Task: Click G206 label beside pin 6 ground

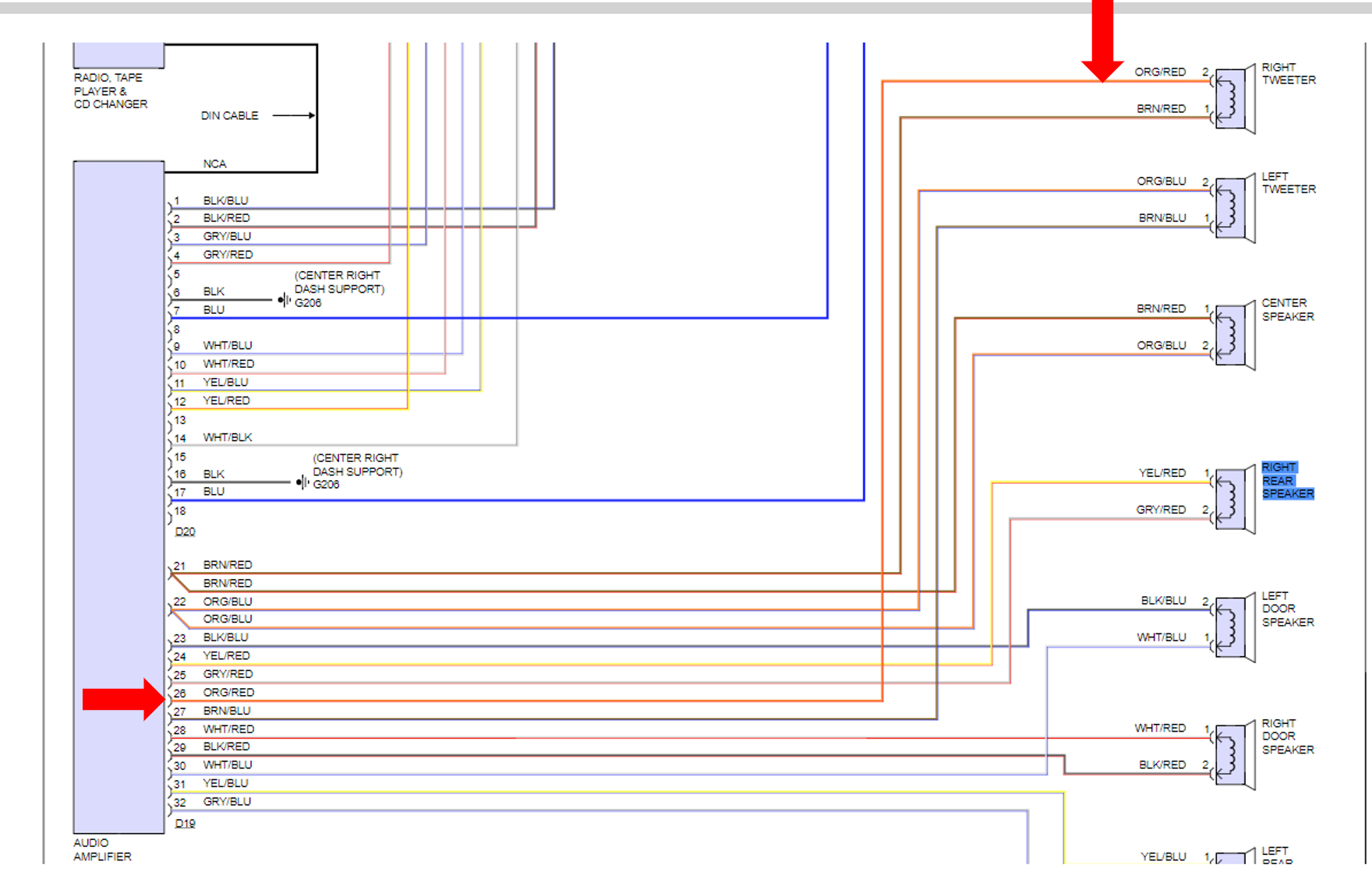Action: (x=308, y=302)
